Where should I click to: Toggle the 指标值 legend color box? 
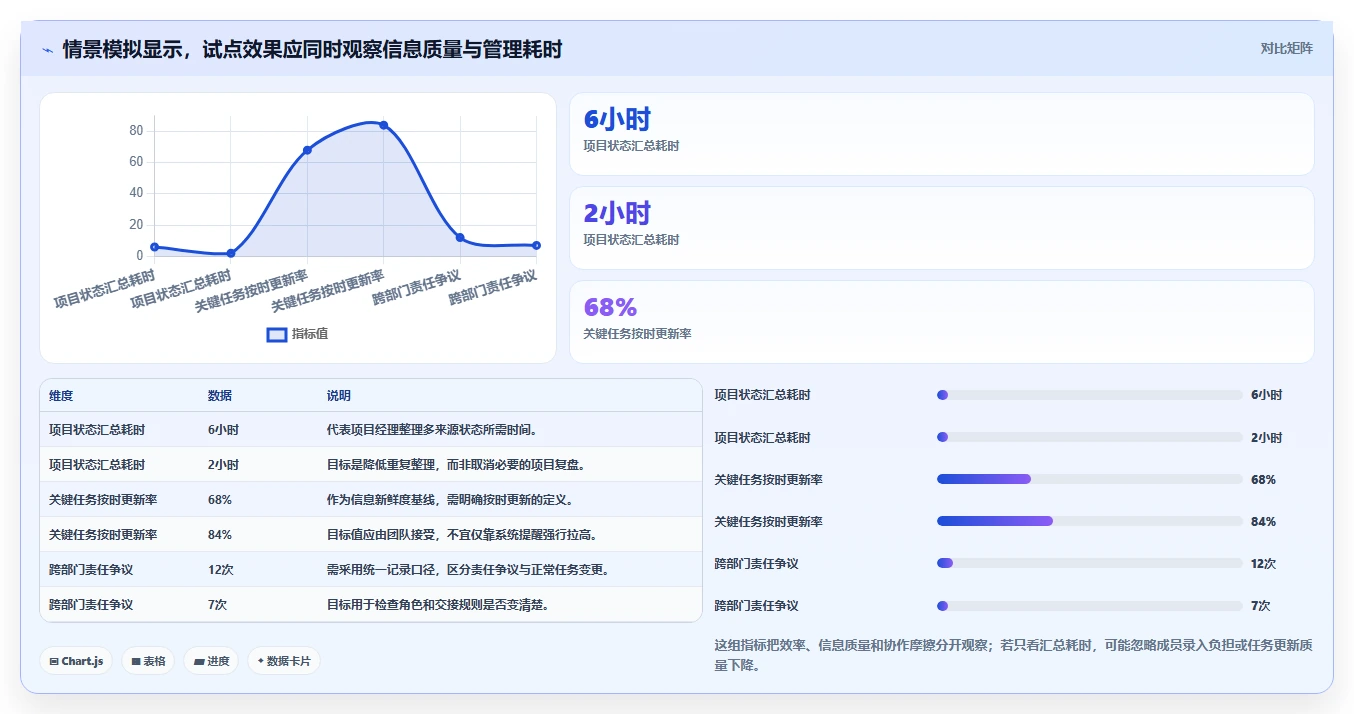[x=277, y=334]
